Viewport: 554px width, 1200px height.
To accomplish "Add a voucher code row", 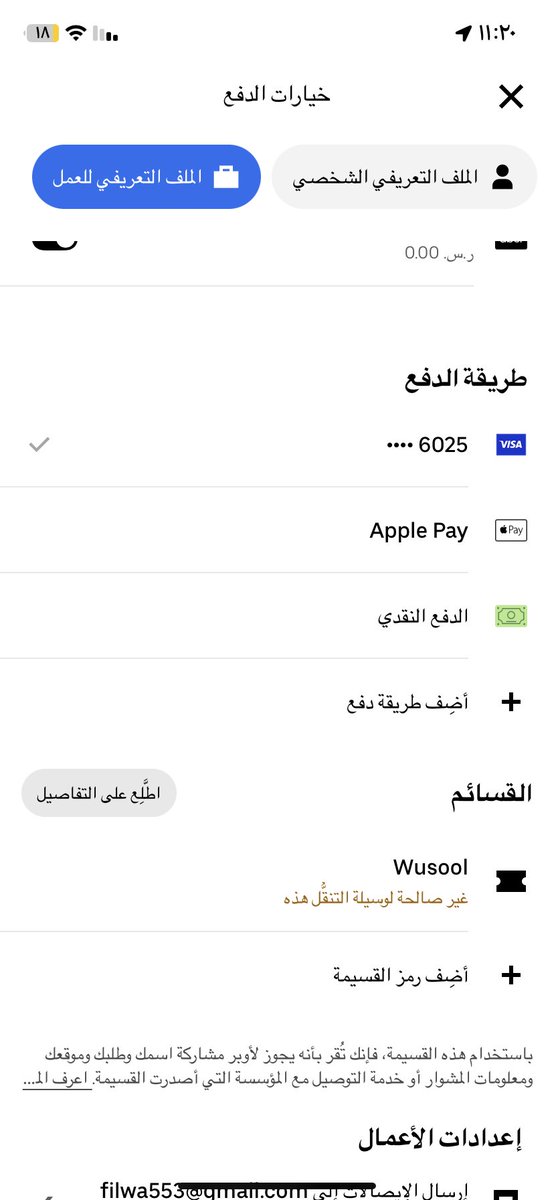I will click(277, 975).
